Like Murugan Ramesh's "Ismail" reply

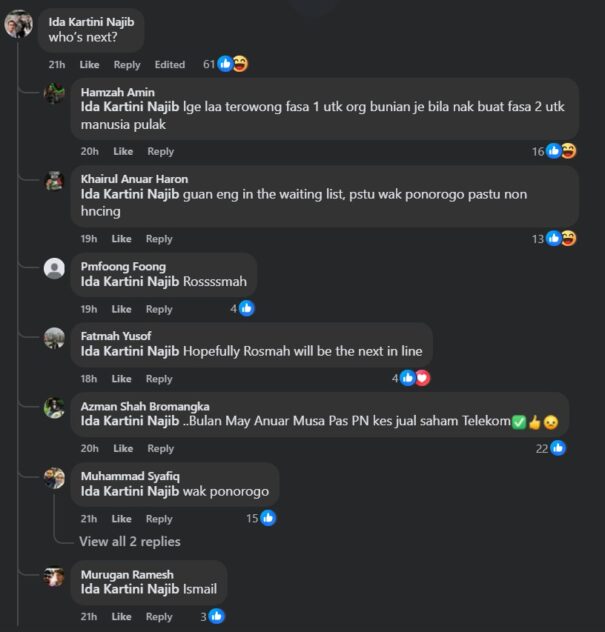click(122, 617)
